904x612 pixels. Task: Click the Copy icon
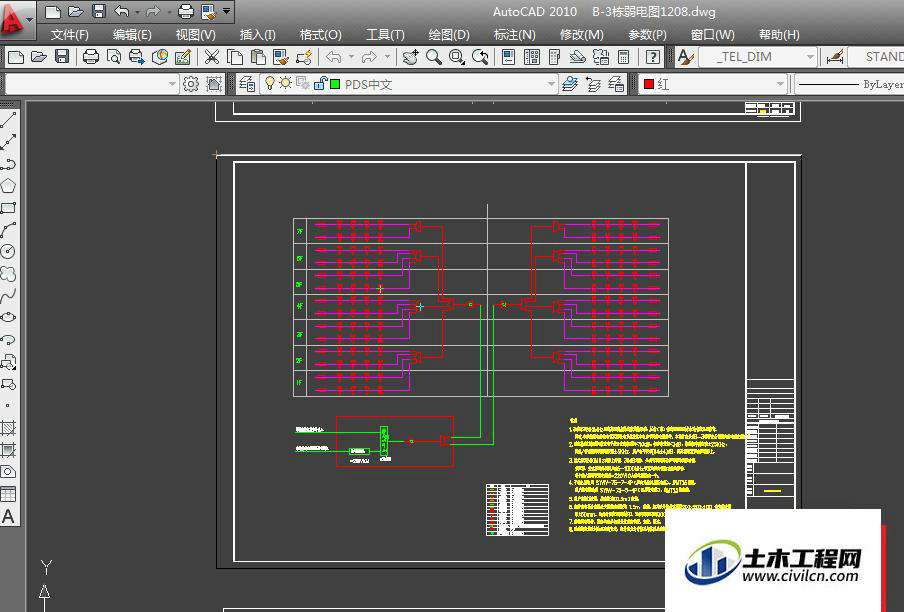click(235, 56)
